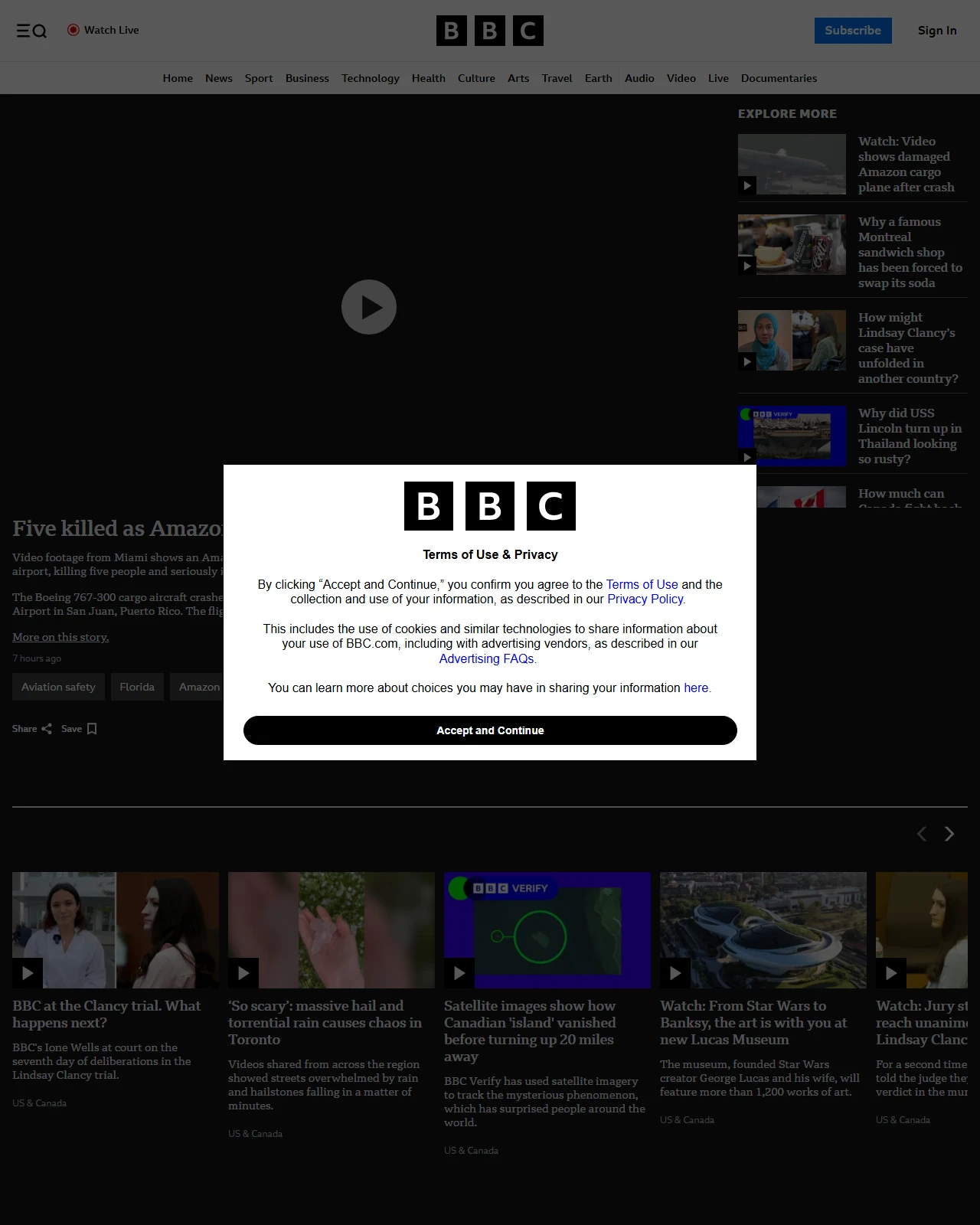Play icon on Jury verdict card
The height and width of the screenshot is (1225, 980).
pos(891,973)
